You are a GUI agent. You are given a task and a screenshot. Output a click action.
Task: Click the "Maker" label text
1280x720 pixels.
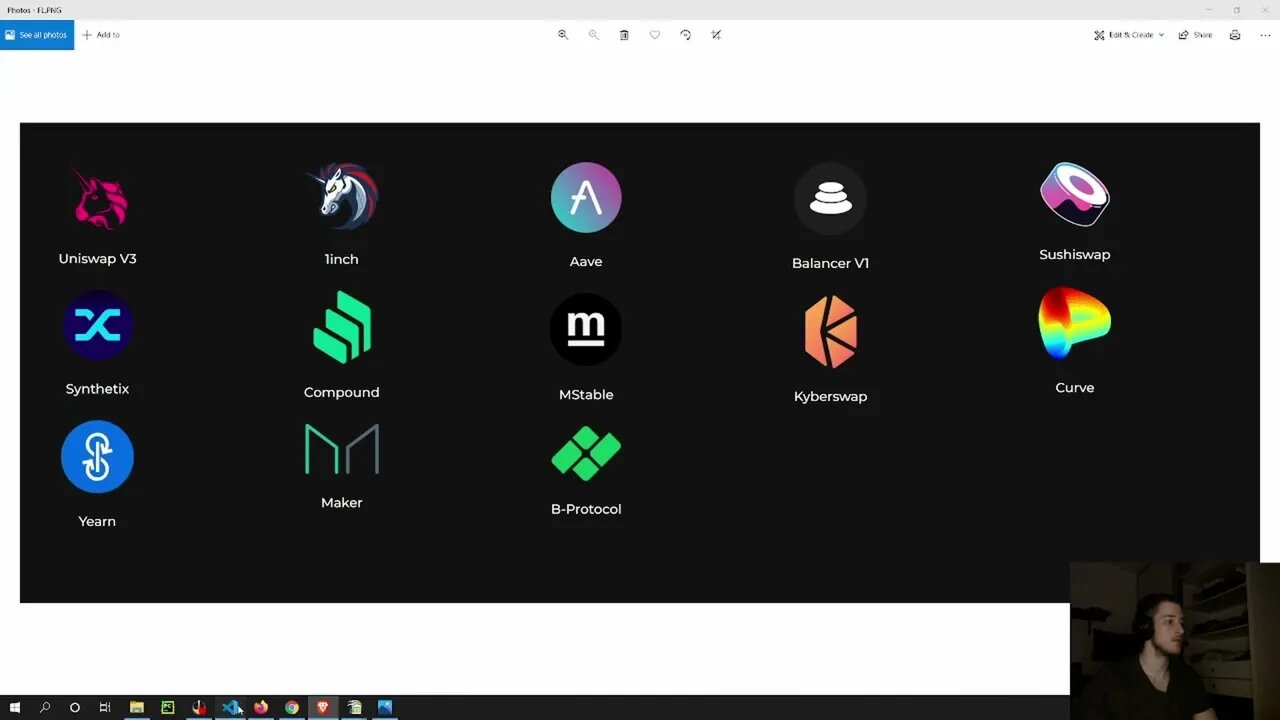(342, 503)
